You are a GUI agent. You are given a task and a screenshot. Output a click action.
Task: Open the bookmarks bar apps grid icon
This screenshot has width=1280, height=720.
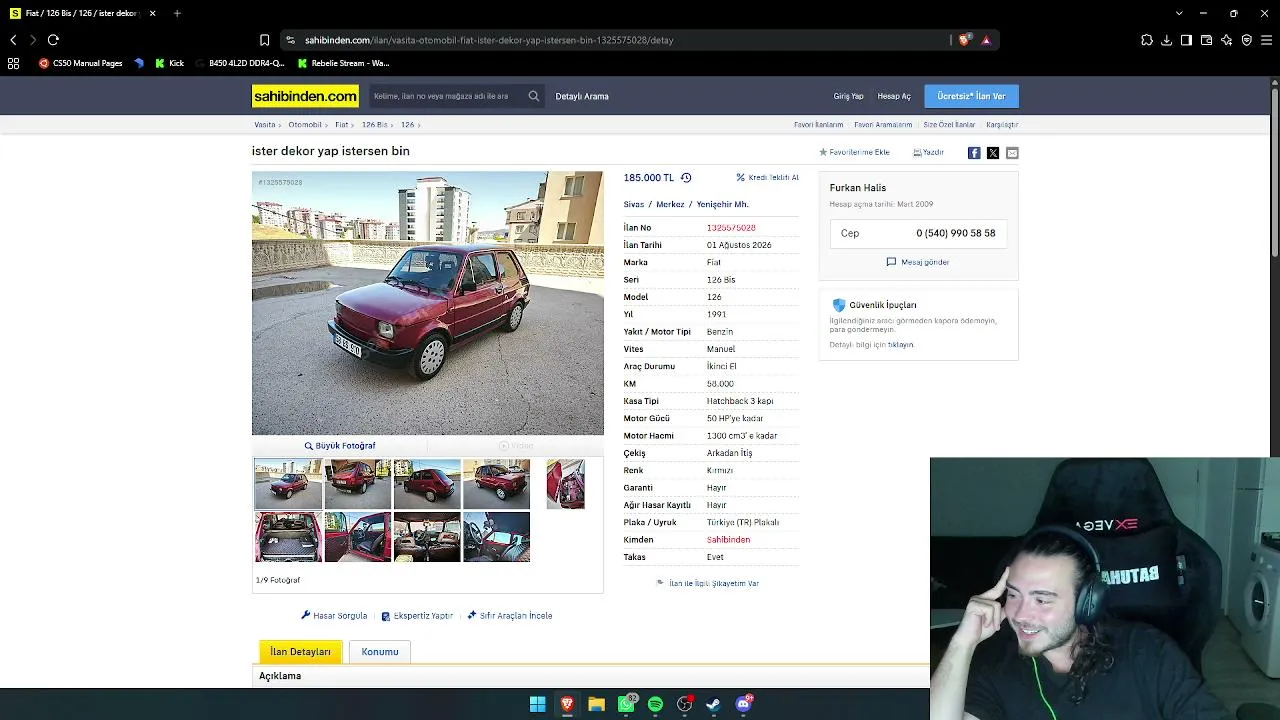click(13, 63)
